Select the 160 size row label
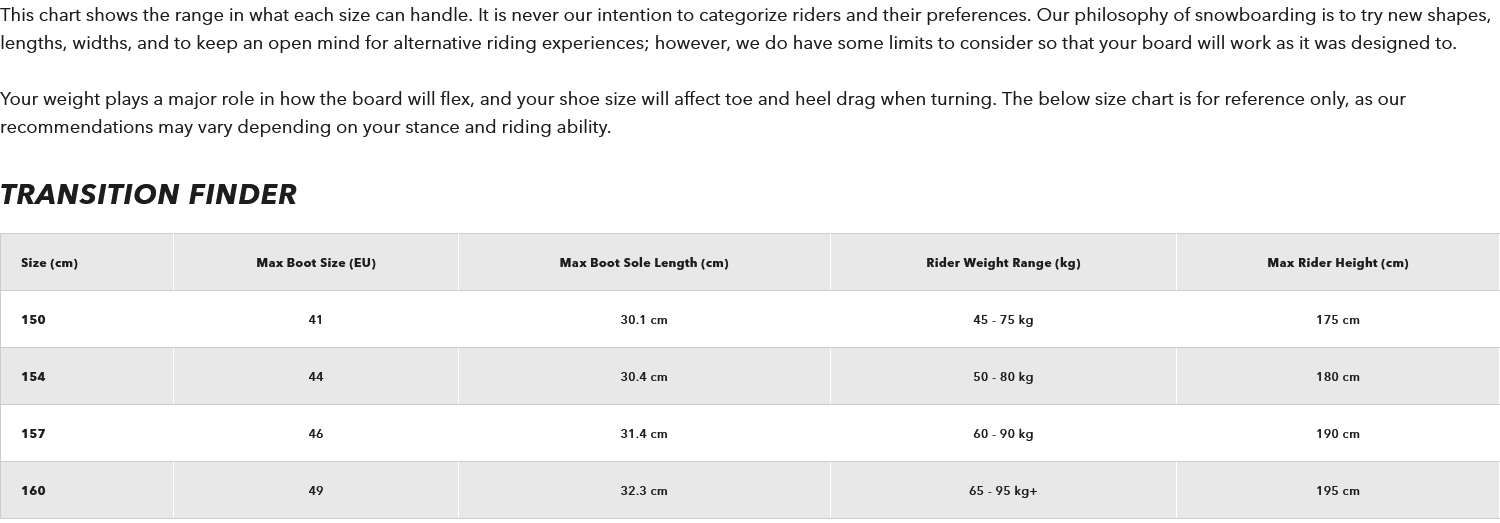The width and height of the screenshot is (1500, 523). [x=34, y=491]
